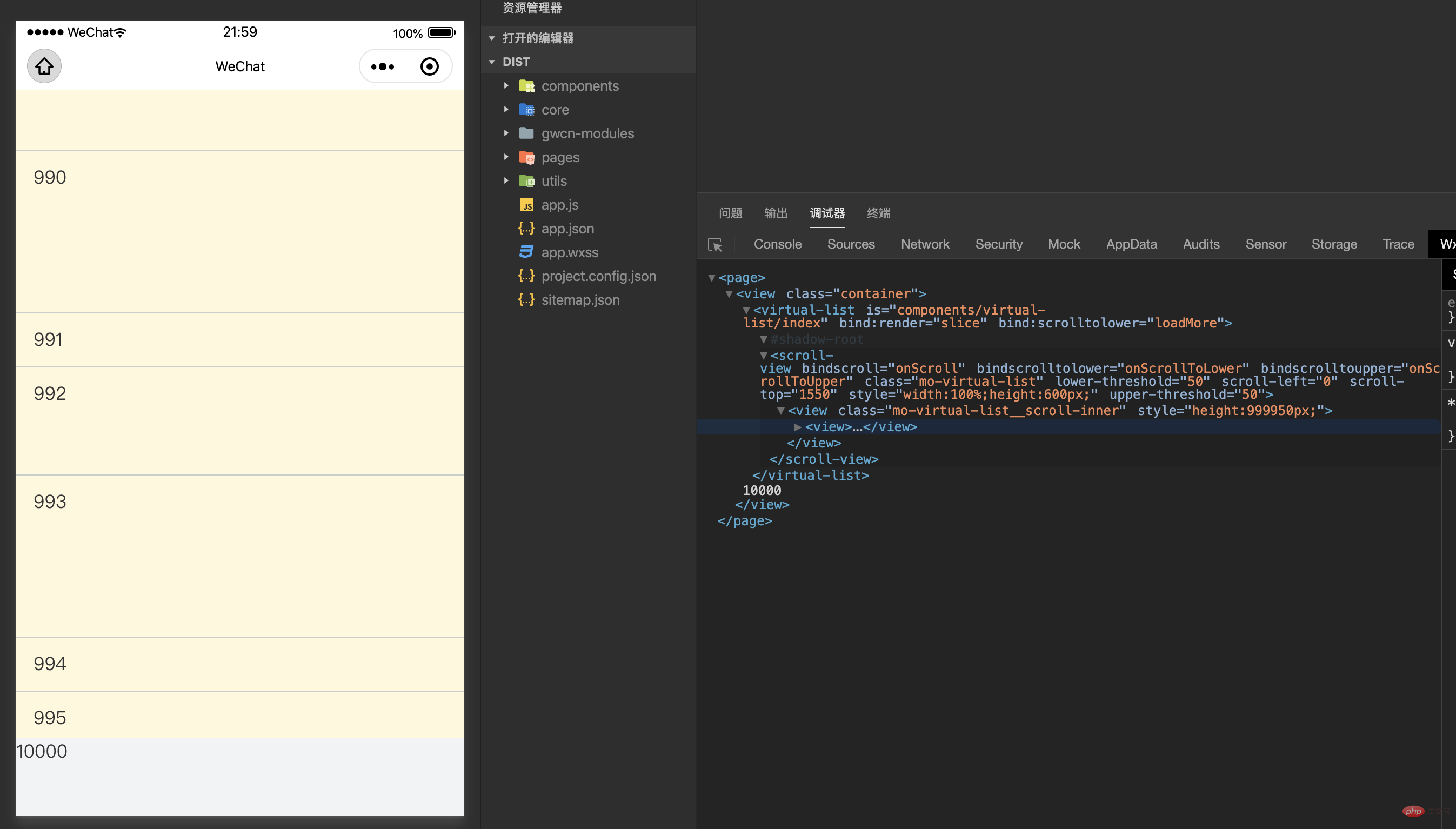Image resolution: width=1456 pixels, height=829 pixels.
Task: Tap list item 992 in simulator
Action: 240,422
